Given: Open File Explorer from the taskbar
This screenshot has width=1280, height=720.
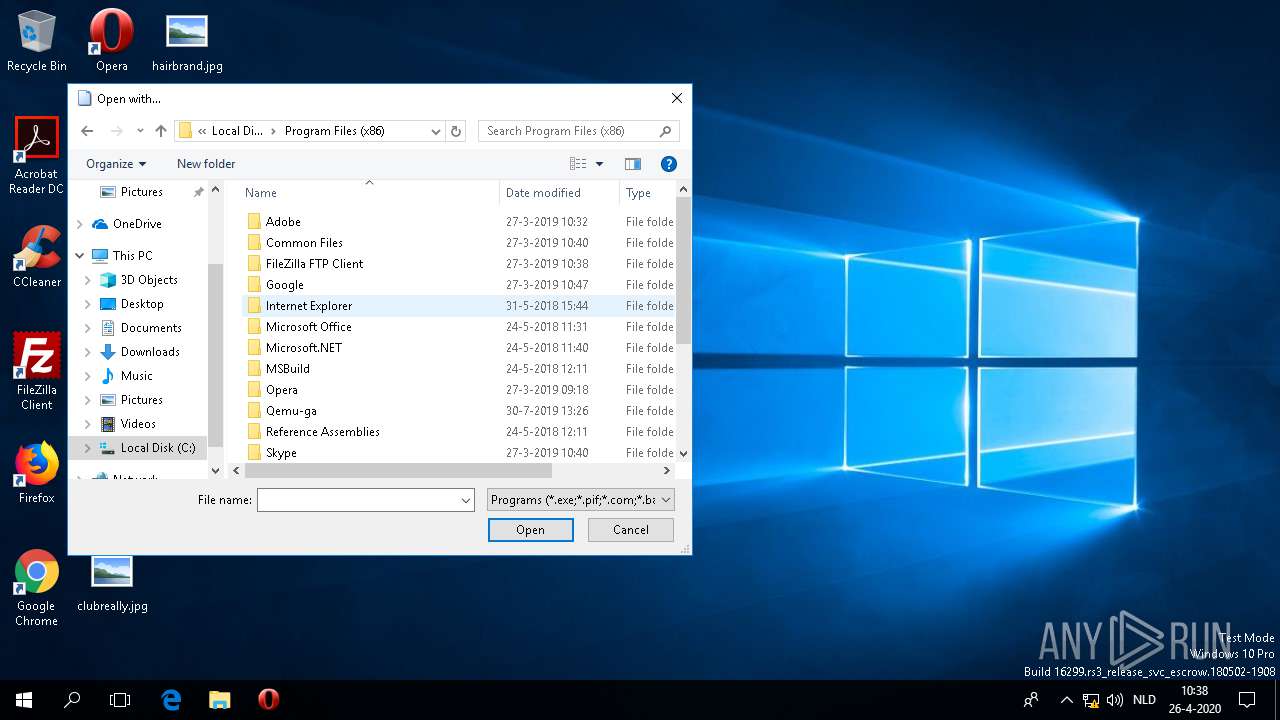Looking at the screenshot, I should pyautogui.click(x=219, y=700).
